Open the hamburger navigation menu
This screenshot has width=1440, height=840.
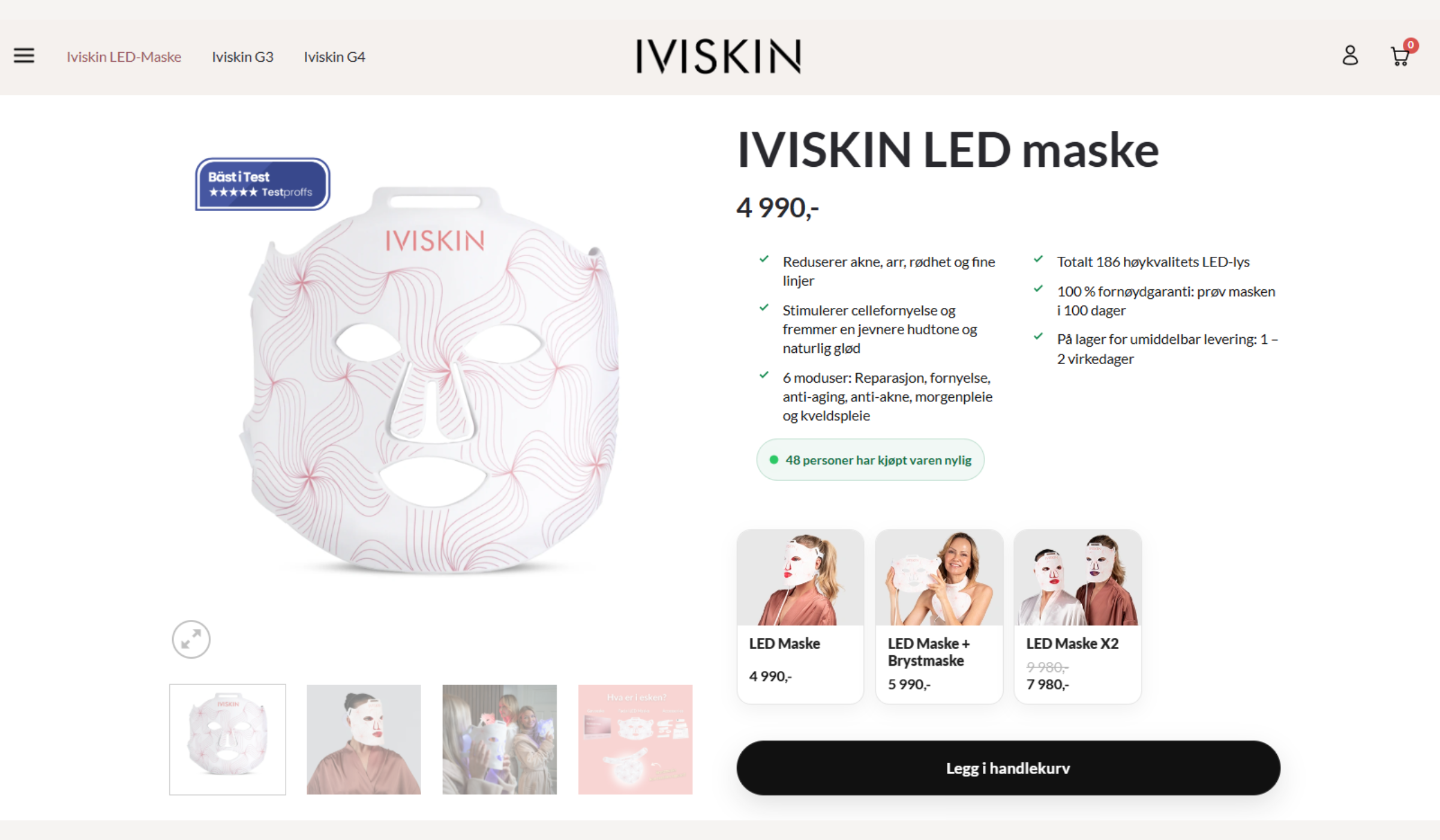(x=24, y=56)
